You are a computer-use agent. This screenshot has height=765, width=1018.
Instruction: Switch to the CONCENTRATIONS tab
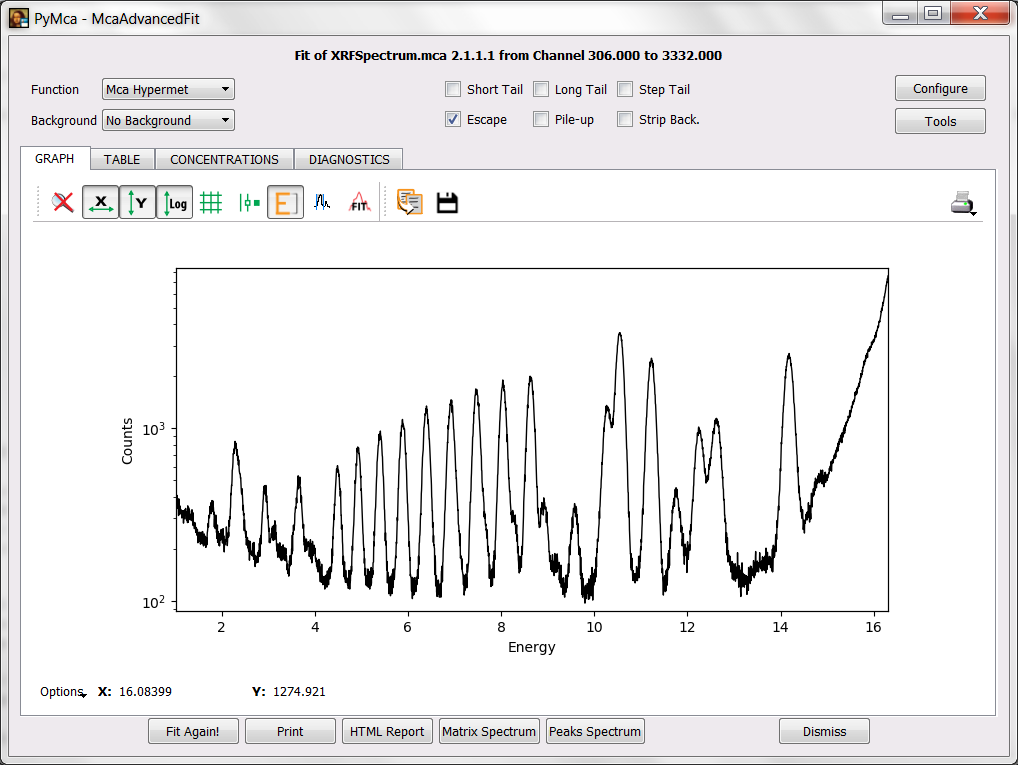point(224,160)
